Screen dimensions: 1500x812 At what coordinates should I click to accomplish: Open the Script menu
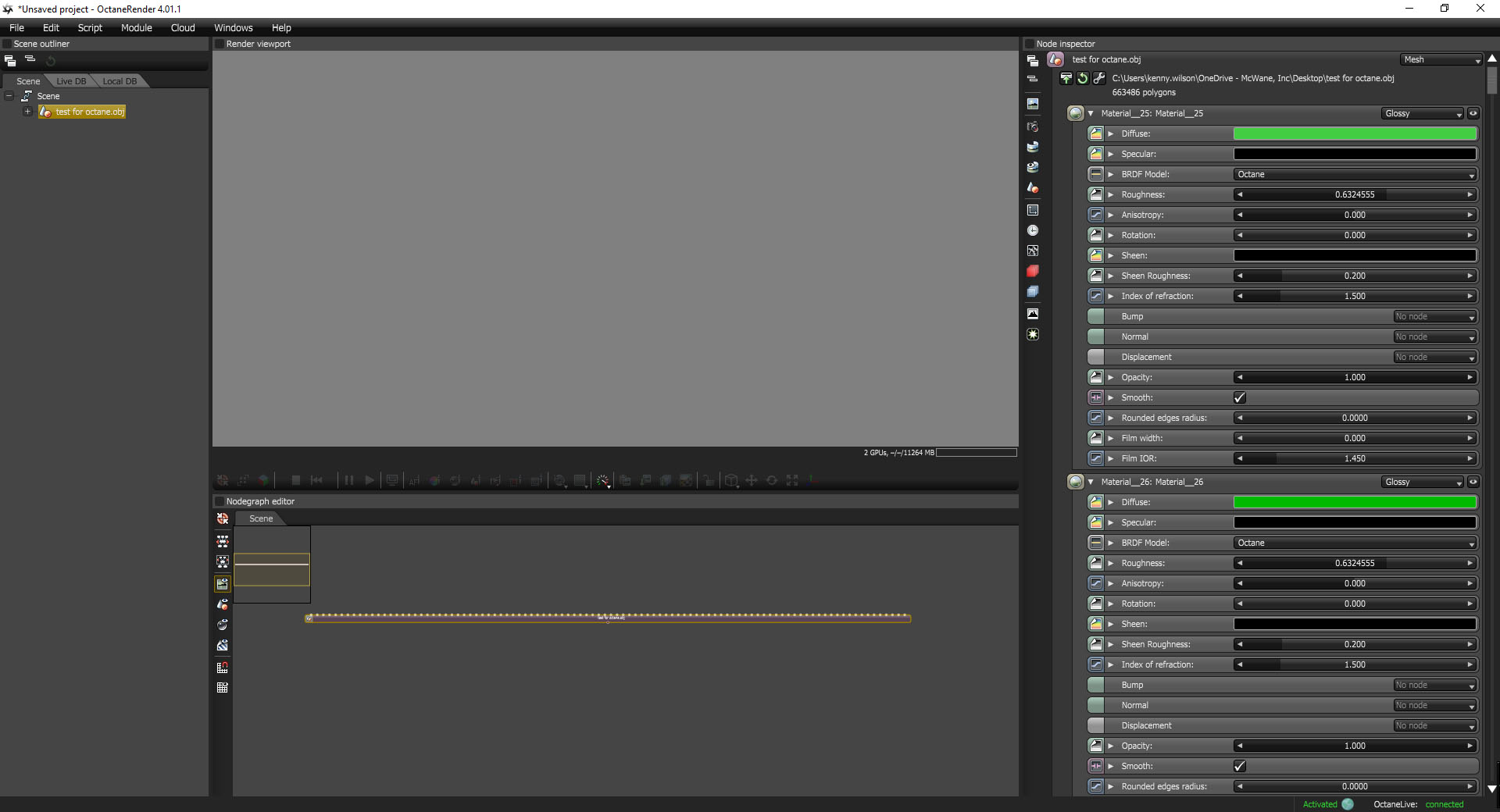click(90, 27)
